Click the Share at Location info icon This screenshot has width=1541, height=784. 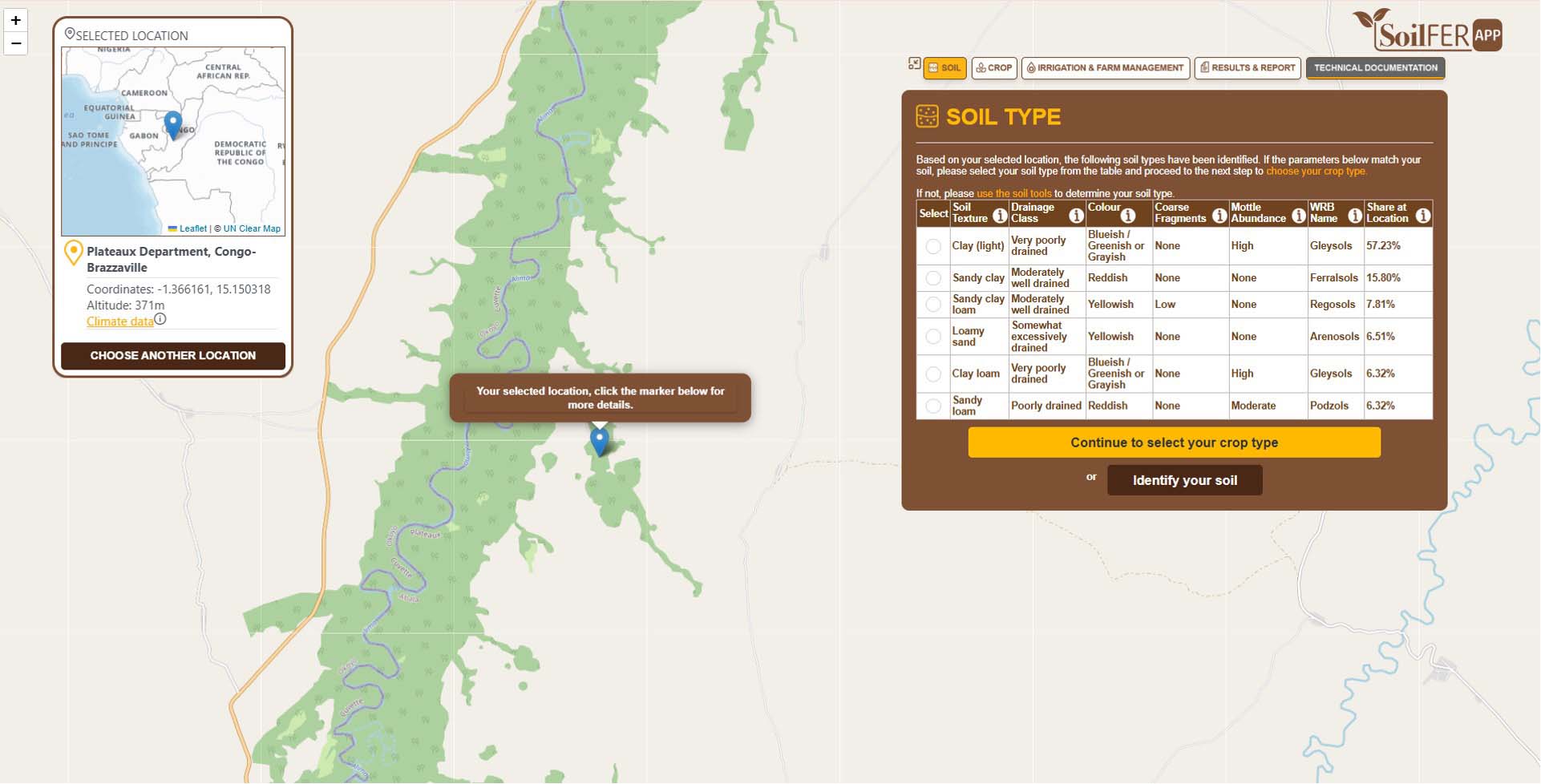pyautogui.click(x=1422, y=215)
